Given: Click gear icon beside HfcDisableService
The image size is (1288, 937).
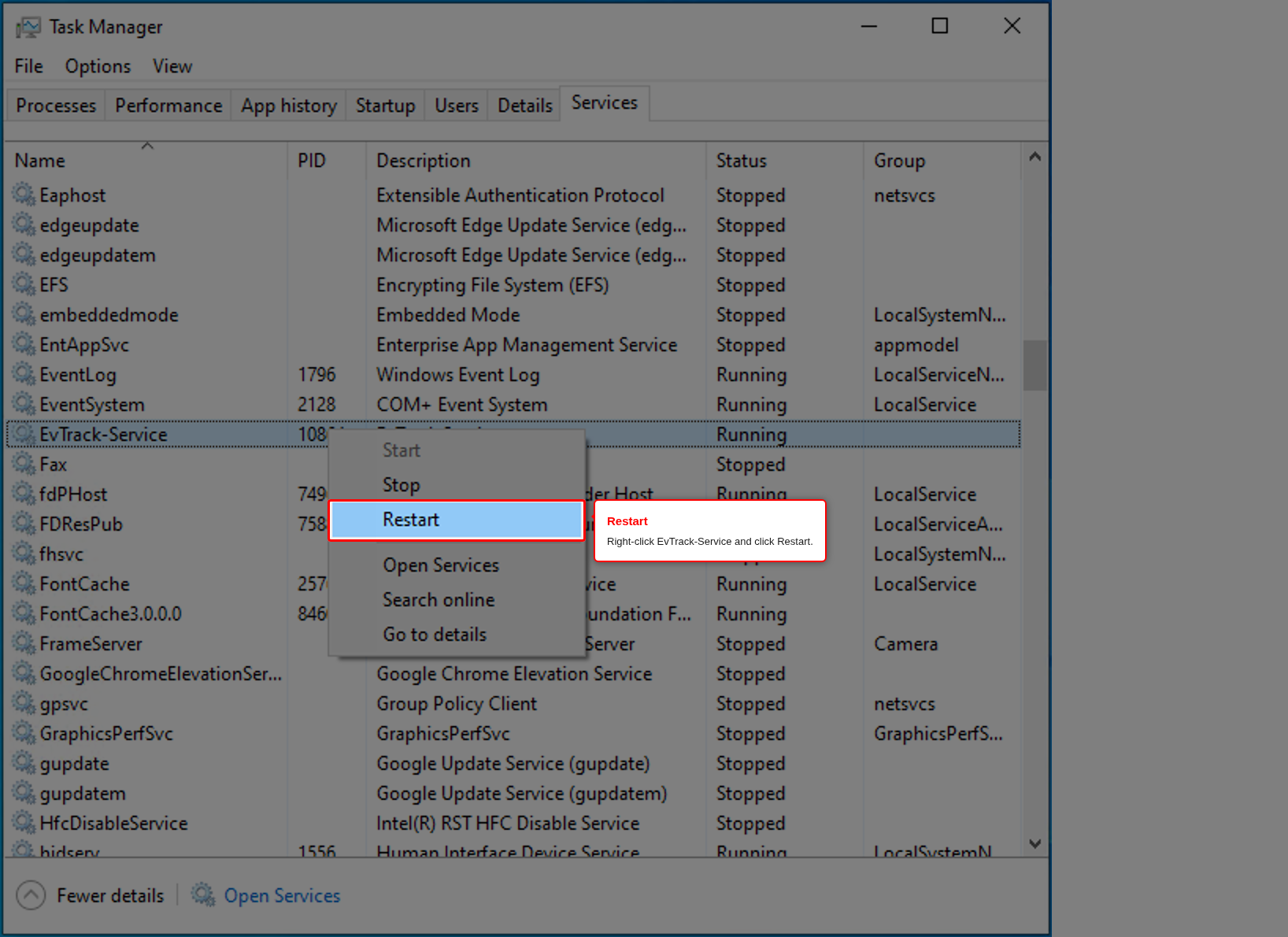Looking at the screenshot, I should click(x=24, y=822).
